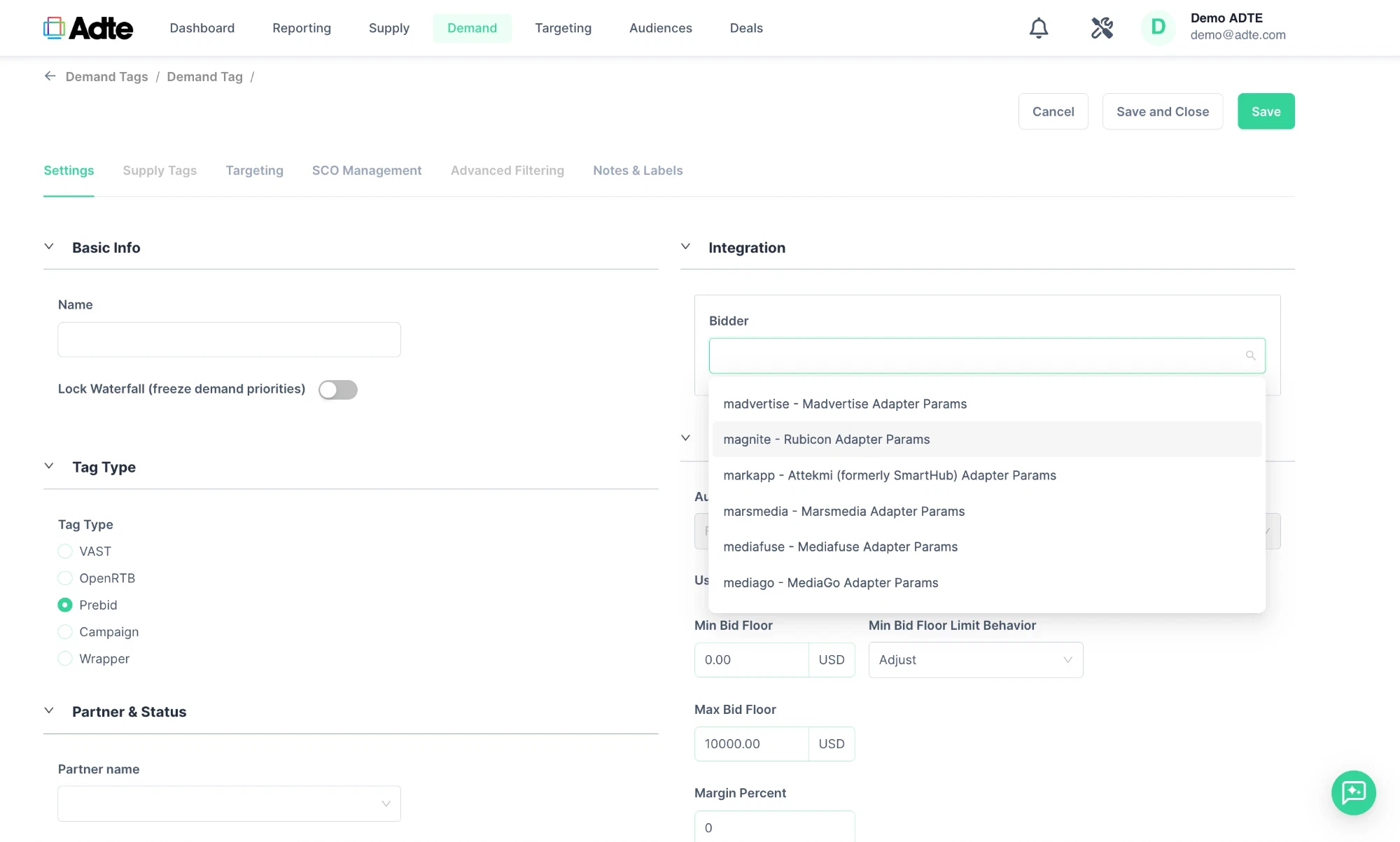The width and height of the screenshot is (1400, 842).
Task: Choose mediafuse - Mediafuse Adapter Params
Action: pos(987,547)
